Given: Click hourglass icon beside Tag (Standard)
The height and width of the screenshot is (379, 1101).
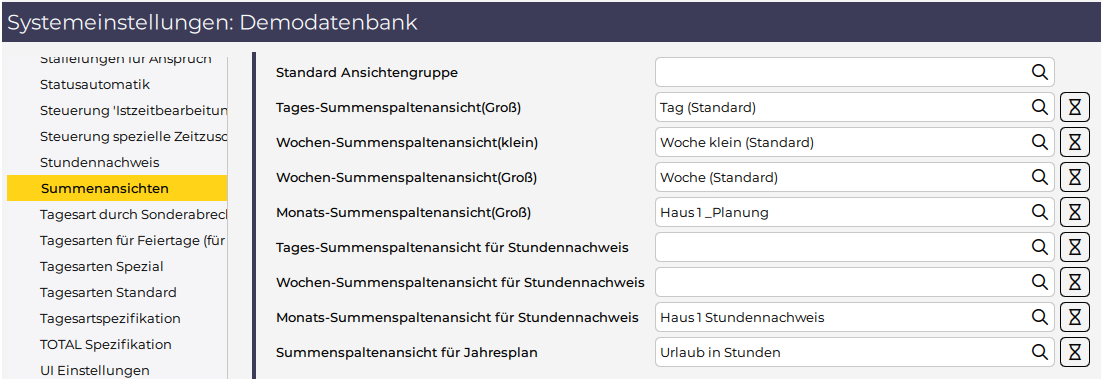Looking at the screenshot, I should coord(1074,107).
